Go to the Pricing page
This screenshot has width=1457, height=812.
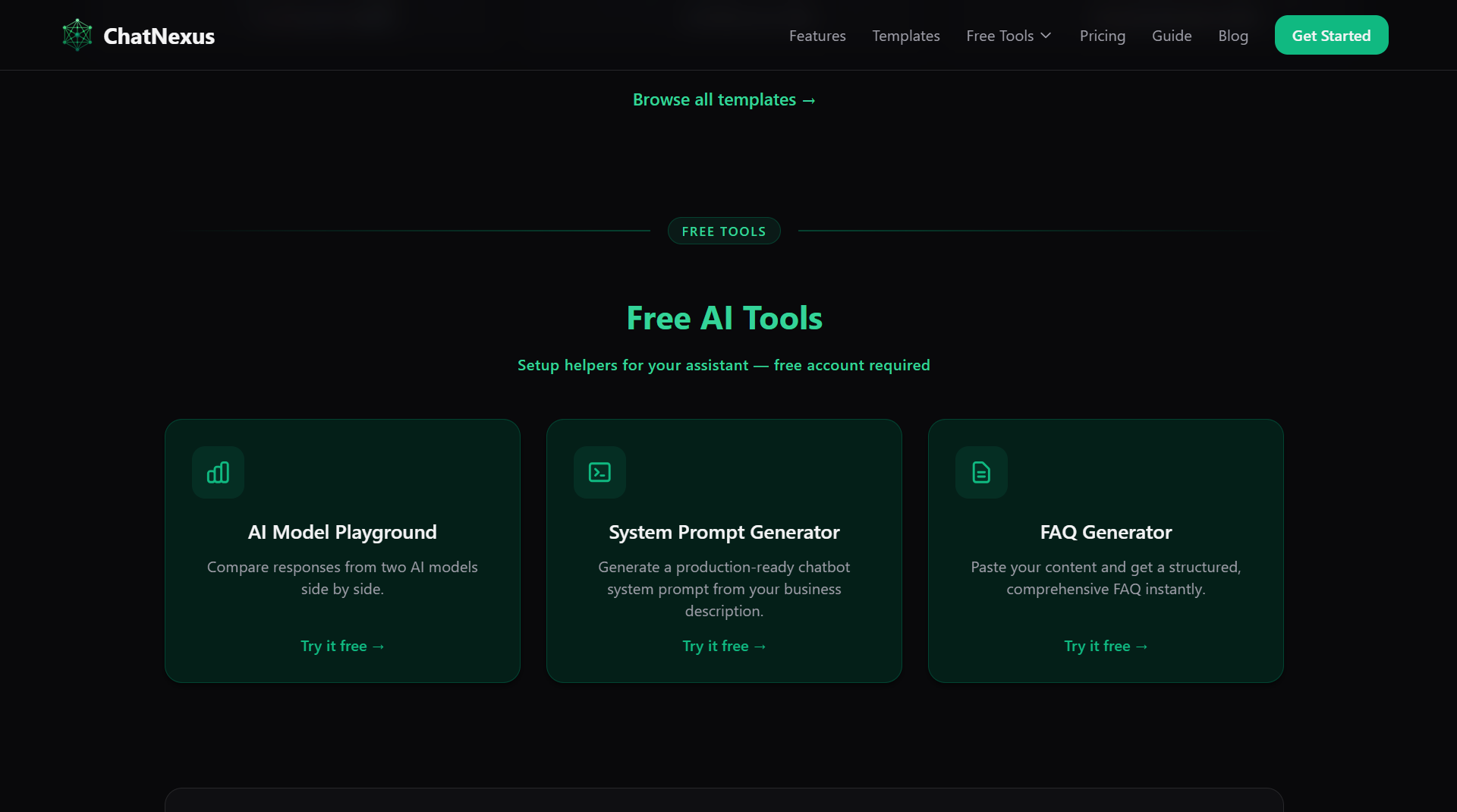[1103, 36]
